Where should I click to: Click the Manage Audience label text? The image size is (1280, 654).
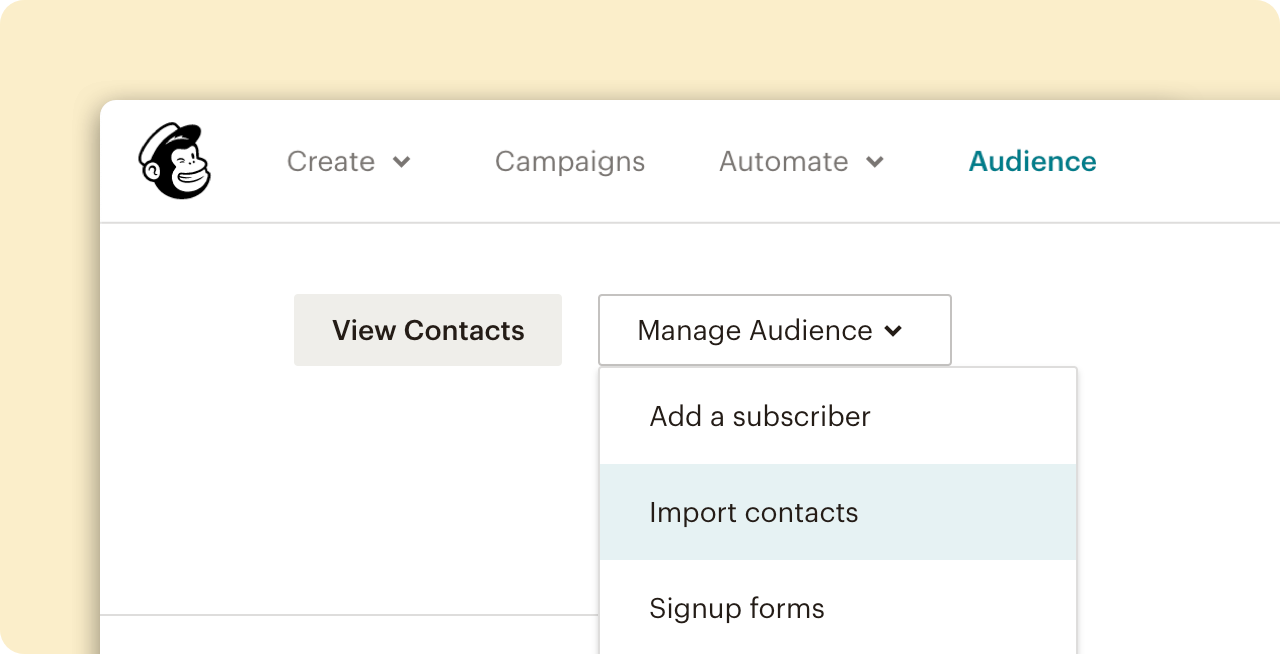pyautogui.click(x=754, y=330)
